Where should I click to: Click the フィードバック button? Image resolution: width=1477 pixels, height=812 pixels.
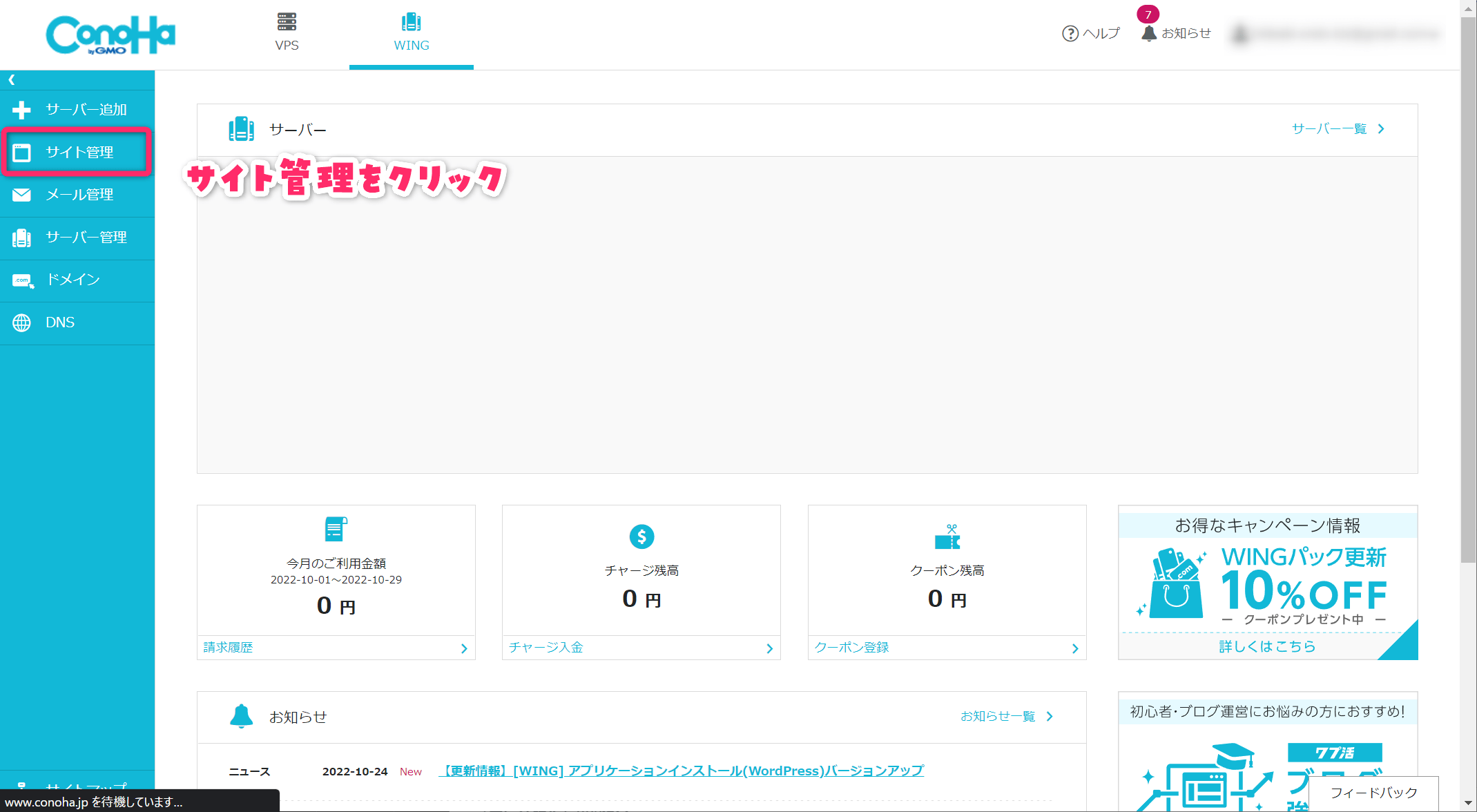pyautogui.click(x=1373, y=793)
